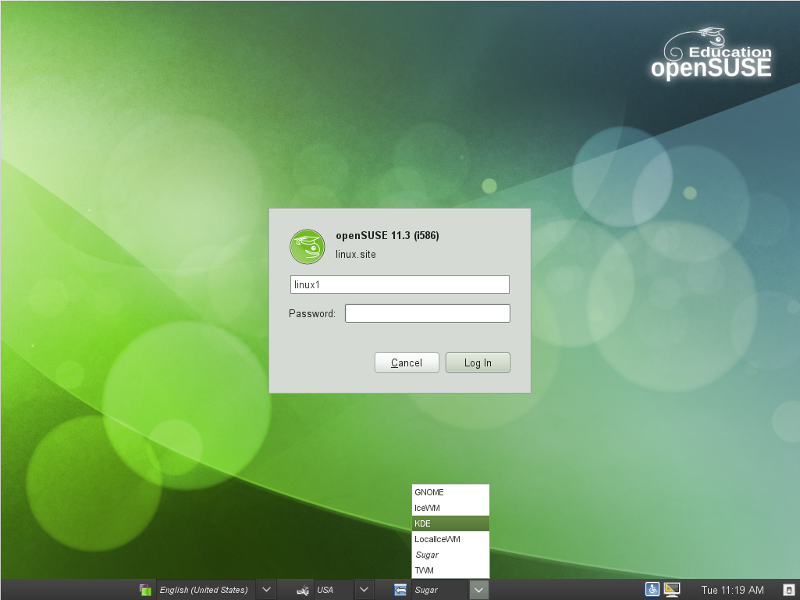The image size is (800, 600).
Task: Click the username field containing linux1
Action: pyautogui.click(x=399, y=285)
